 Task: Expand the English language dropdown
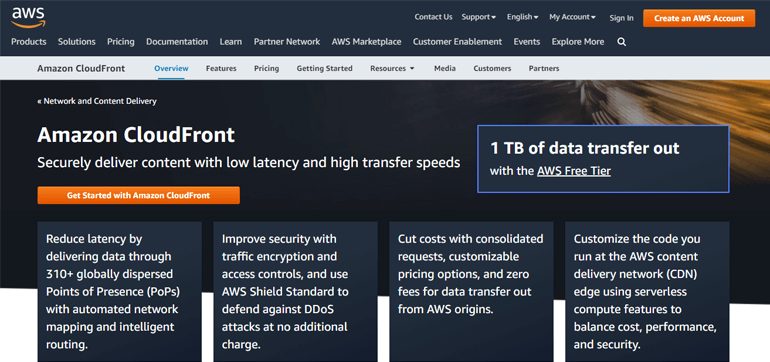coord(522,17)
